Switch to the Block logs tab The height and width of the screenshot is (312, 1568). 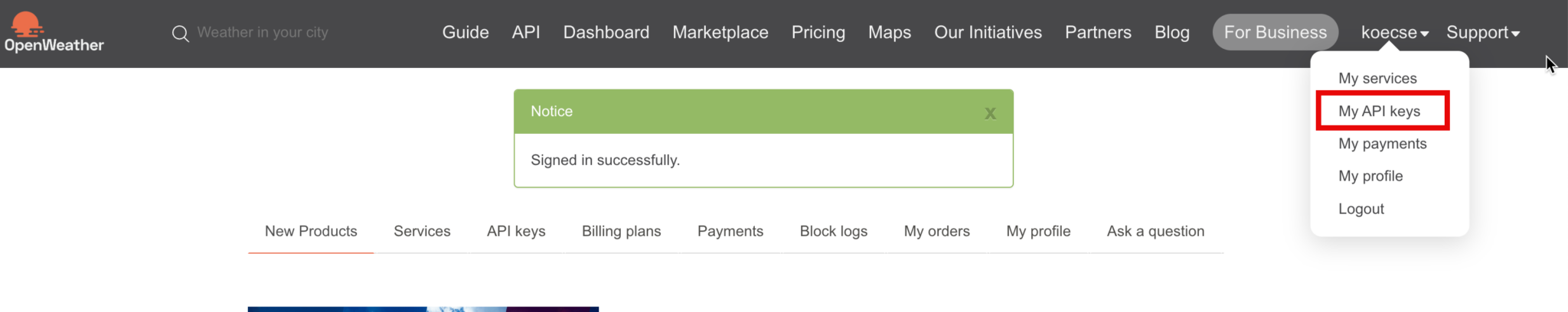point(833,231)
